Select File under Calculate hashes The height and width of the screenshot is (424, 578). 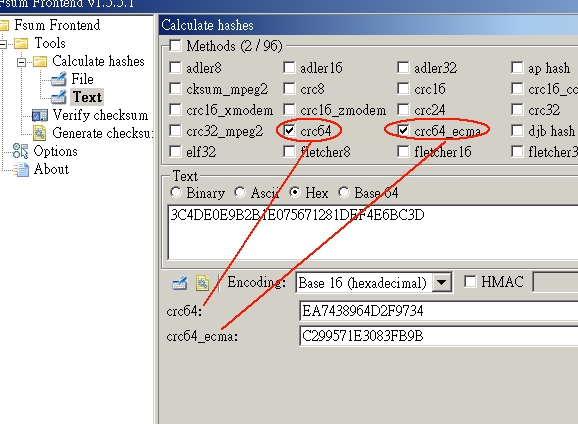(x=82, y=79)
